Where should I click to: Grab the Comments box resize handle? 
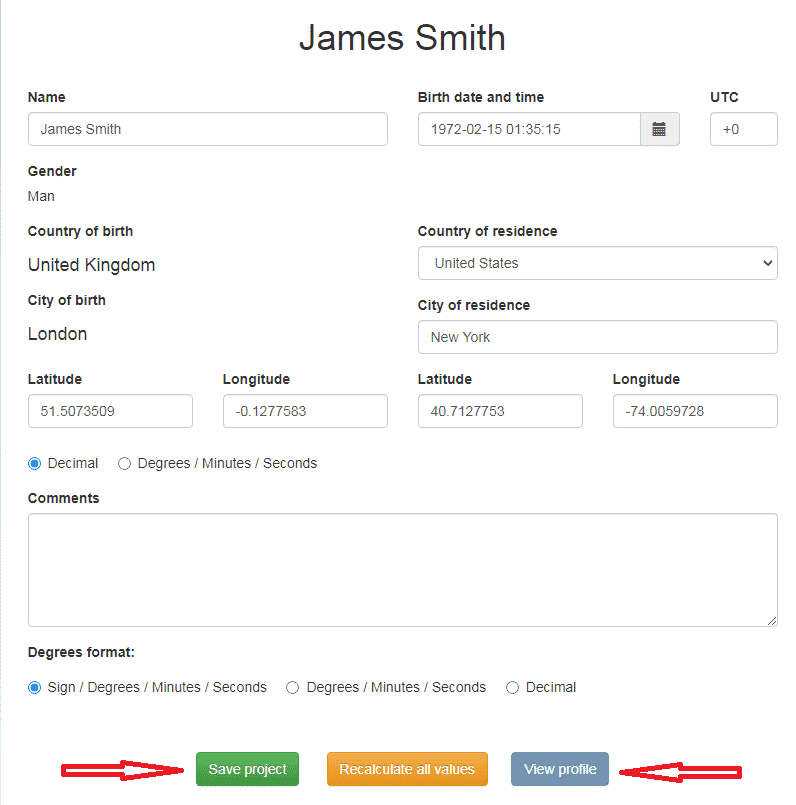[772, 621]
